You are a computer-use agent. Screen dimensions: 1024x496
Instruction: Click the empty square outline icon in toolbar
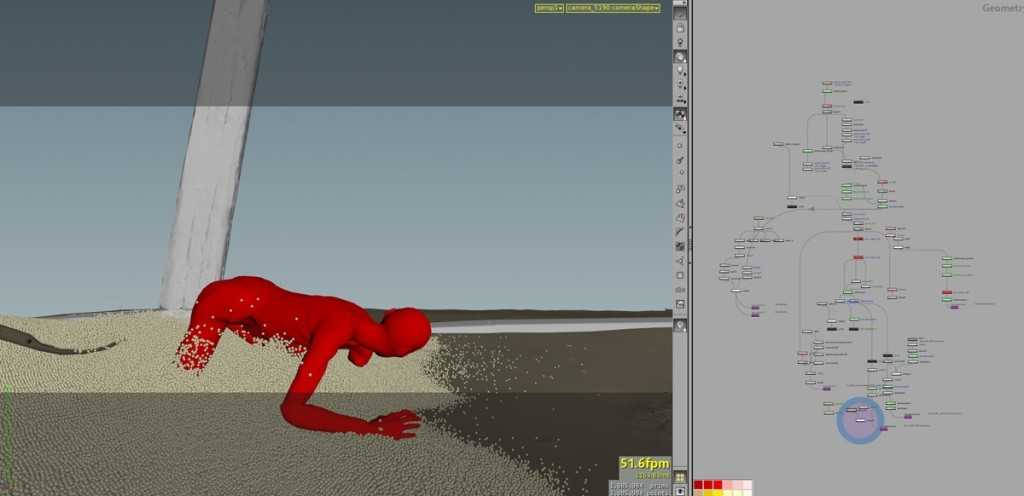click(680, 275)
